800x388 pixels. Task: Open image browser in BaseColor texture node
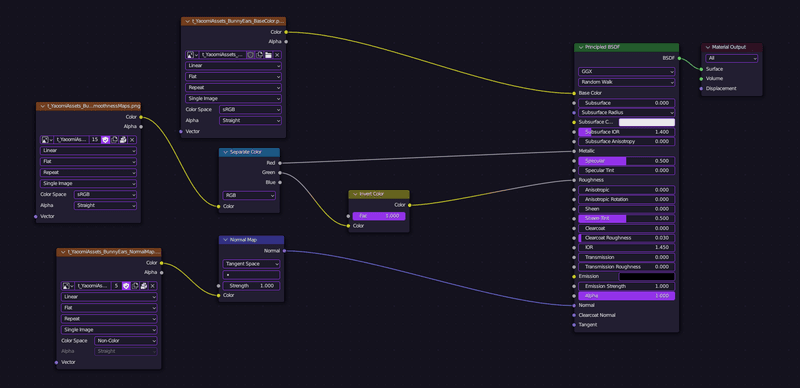[192, 55]
